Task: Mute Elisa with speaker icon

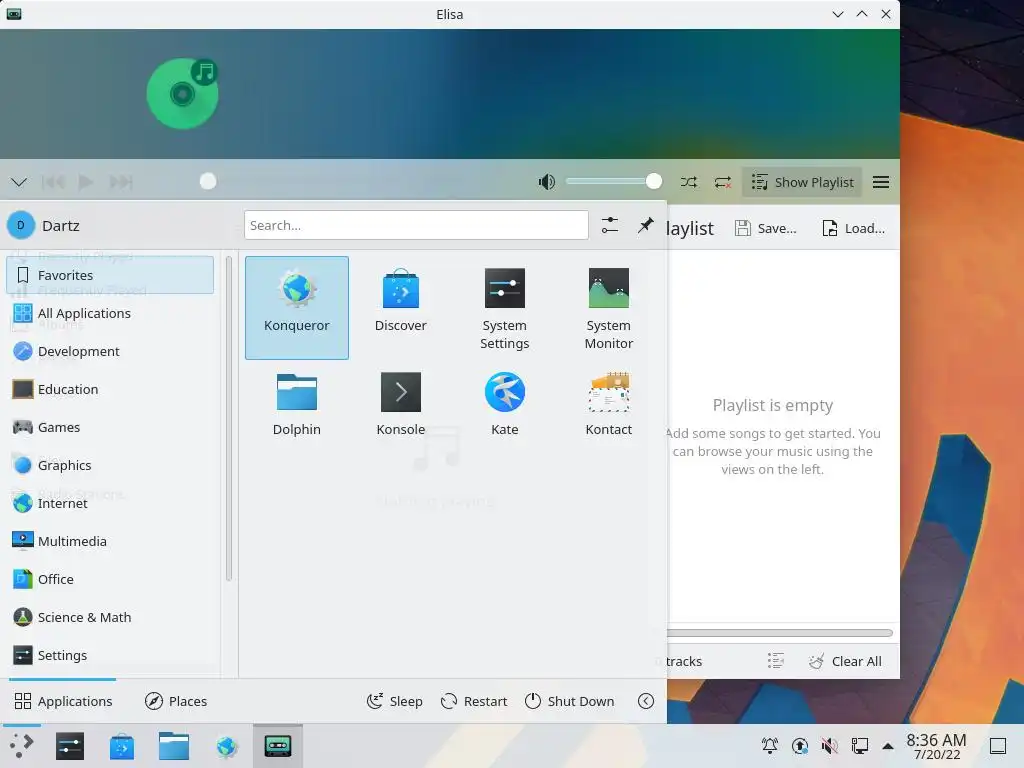Action: (547, 182)
